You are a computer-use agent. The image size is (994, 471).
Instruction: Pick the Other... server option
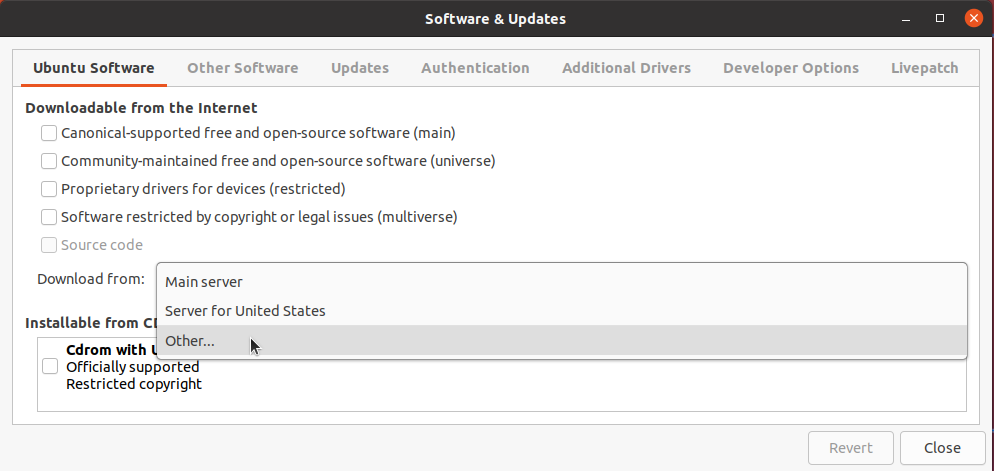tap(562, 341)
